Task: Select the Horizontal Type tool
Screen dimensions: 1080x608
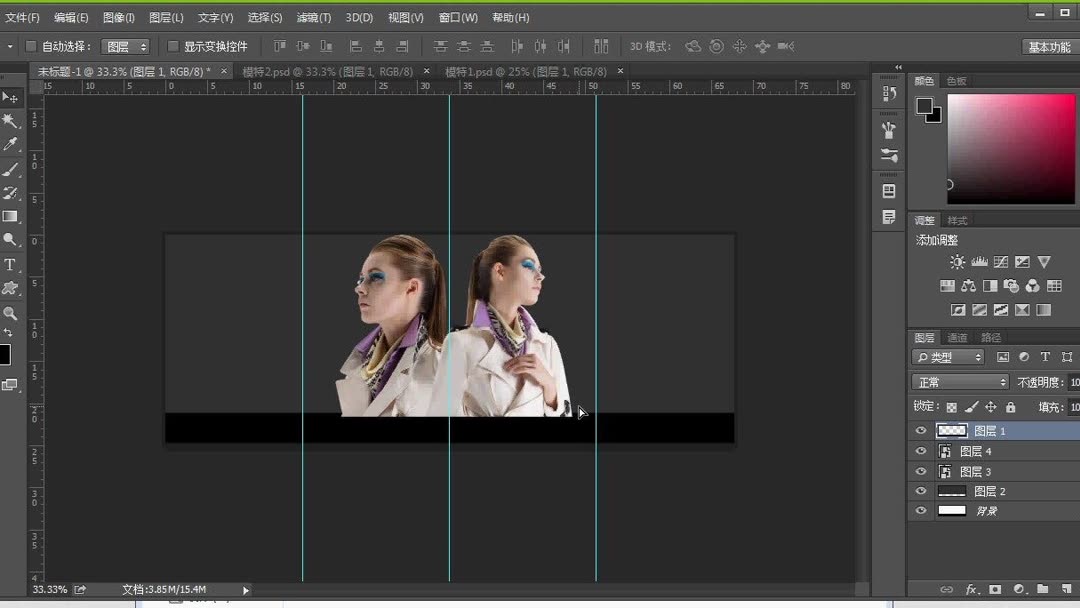Action: point(10,264)
